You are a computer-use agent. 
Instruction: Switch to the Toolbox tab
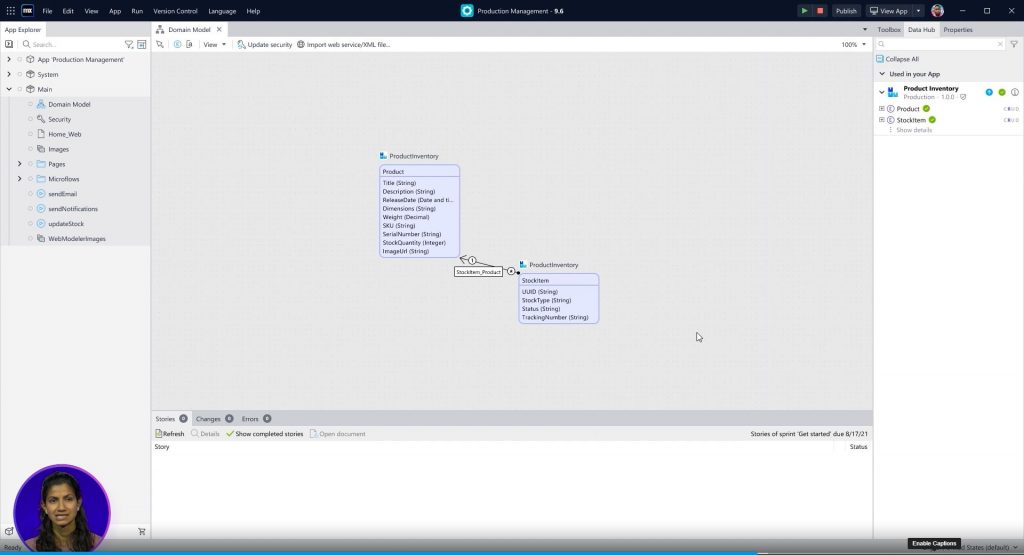889,30
